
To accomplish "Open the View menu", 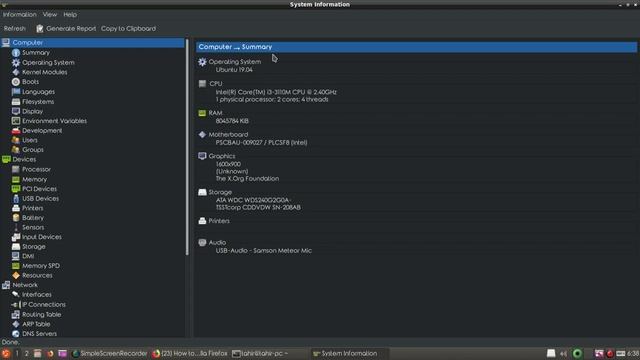I will pyautogui.click(x=50, y=14).
